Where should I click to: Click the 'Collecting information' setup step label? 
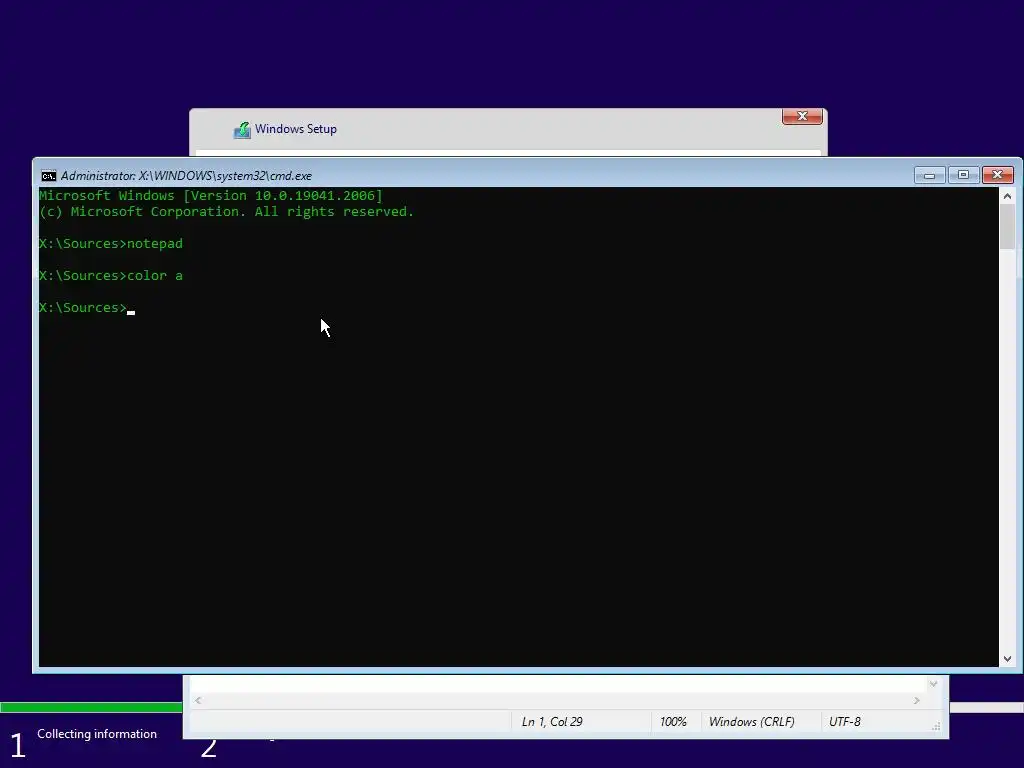[x=97, y=734]
